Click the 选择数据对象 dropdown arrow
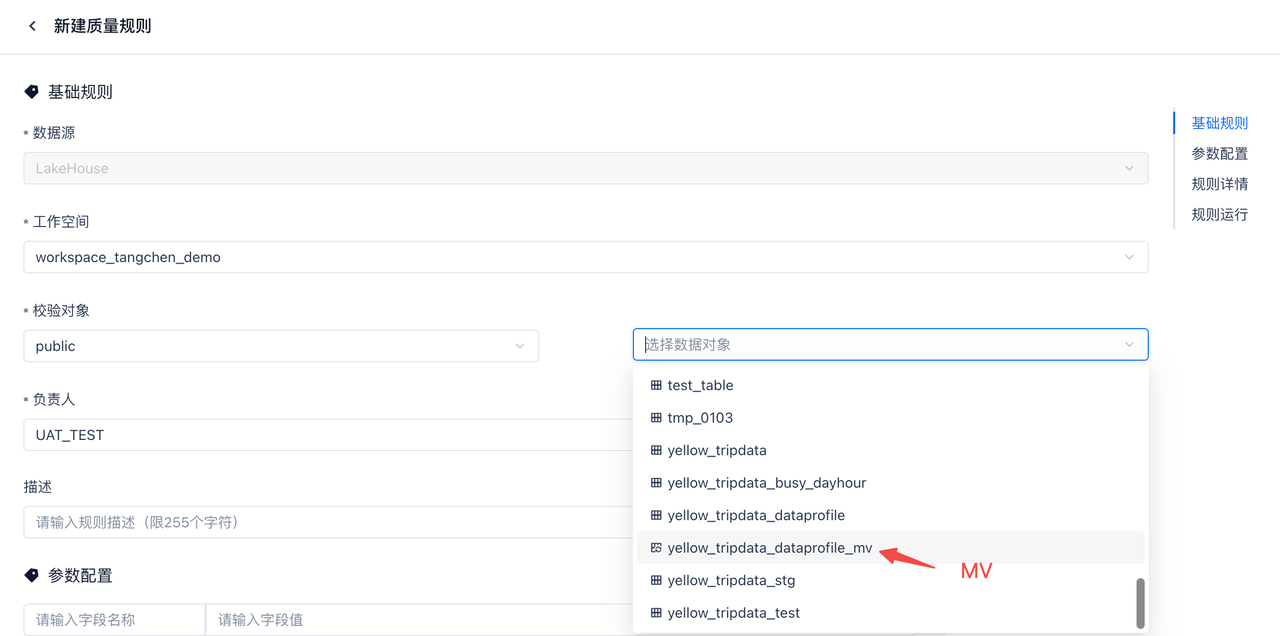Viewport: 1280px width, 636px height. (1129, 345)
